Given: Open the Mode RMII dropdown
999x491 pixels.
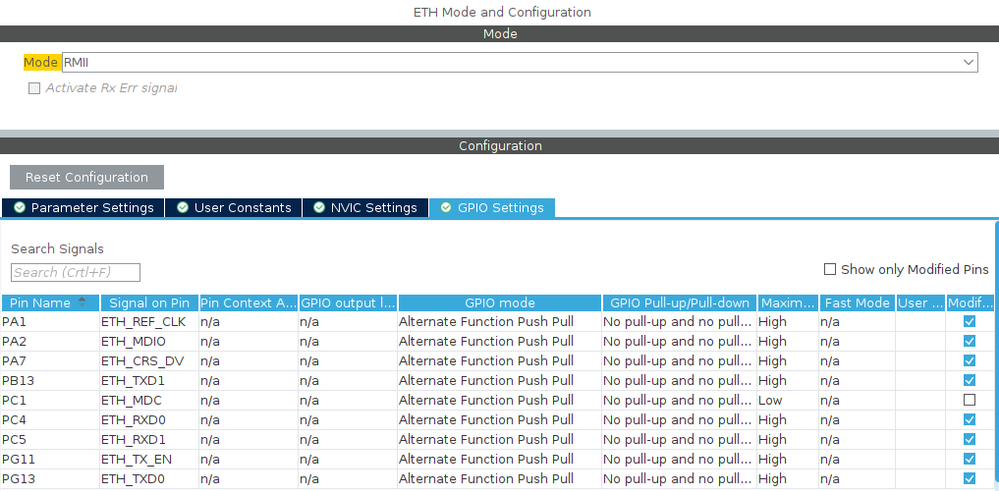Looking at the screenshot, I should coord(520,62).
